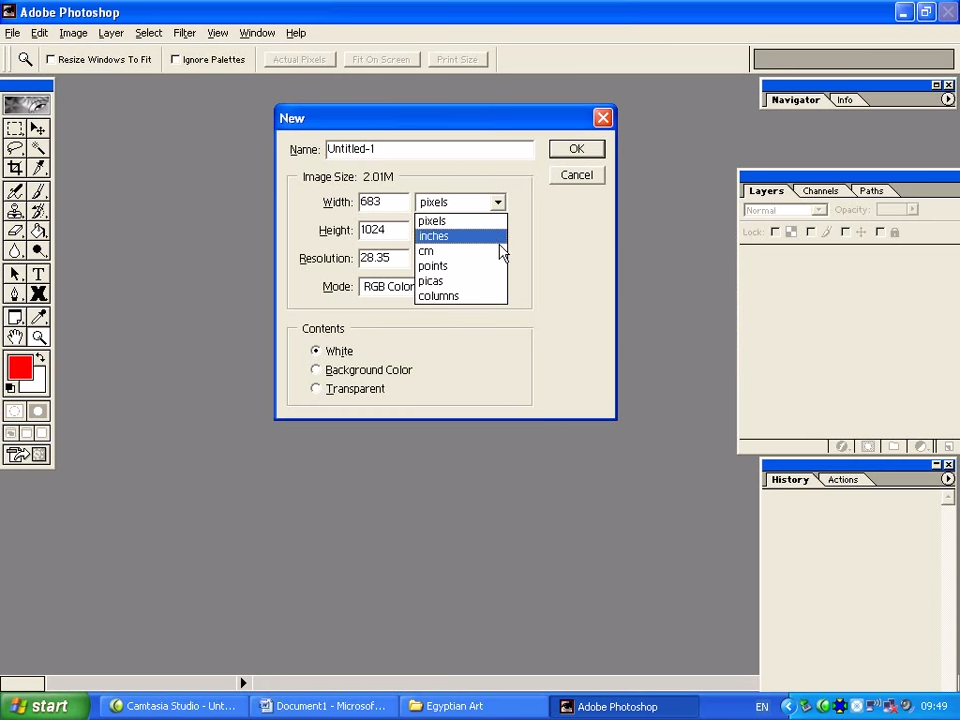This screenshot has width=960, height=720.
Task: Choose the Eraser tool
Action: (x=15, y=231)
